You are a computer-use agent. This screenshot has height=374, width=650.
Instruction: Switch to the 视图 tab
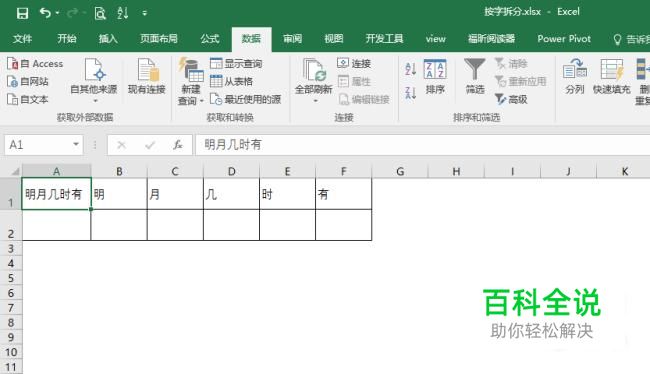coord(334,39)
